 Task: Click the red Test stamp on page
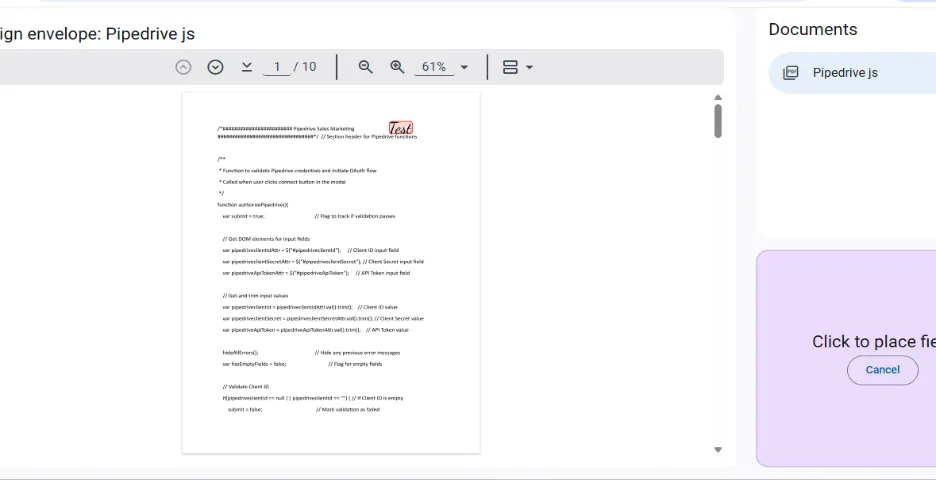[401, 128]
